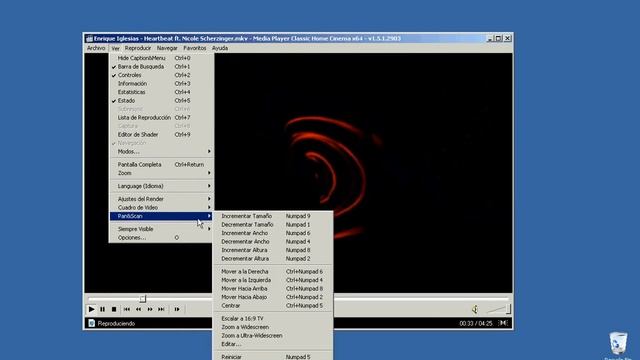Select Escalar a 16:9 TV
The height and width of the screenshot is (360, 640).
pos(273,318)
